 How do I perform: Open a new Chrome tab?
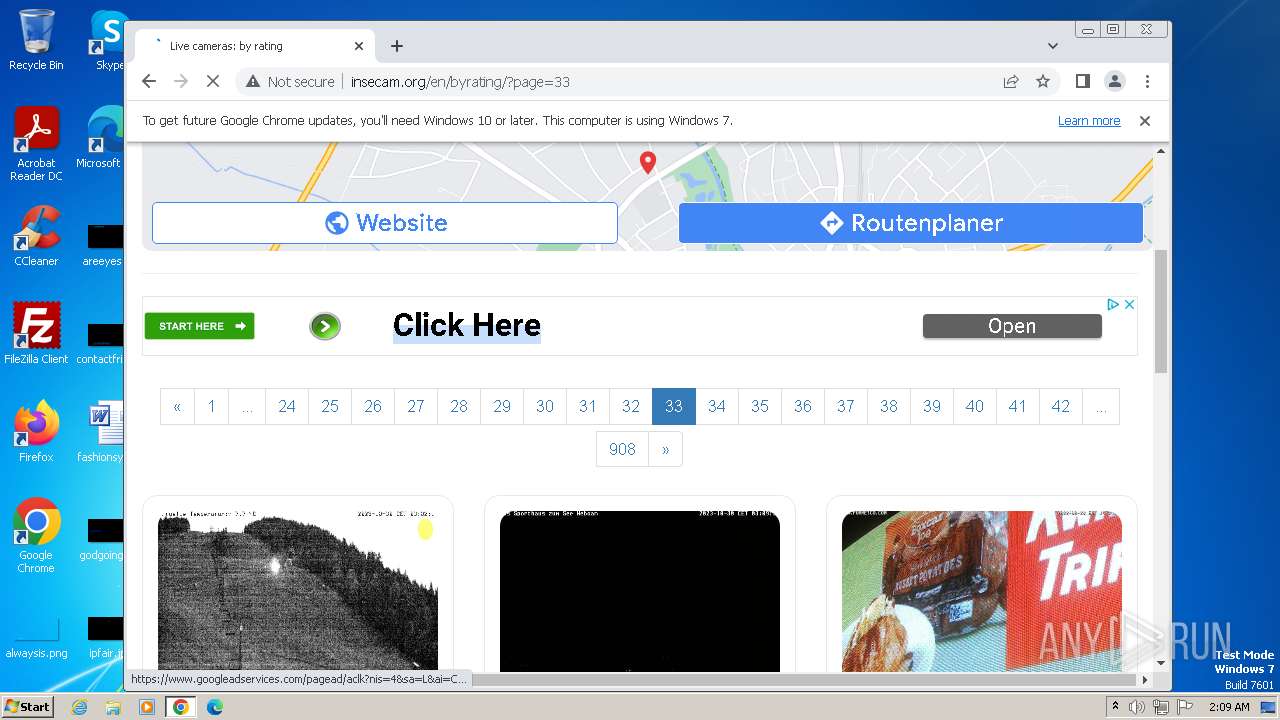point(397,46)
